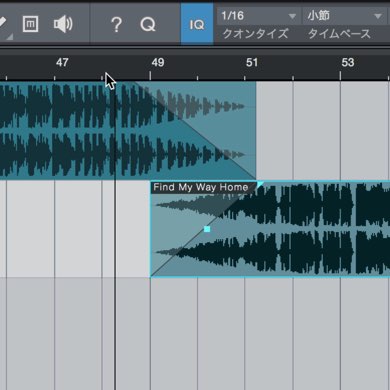Open the 小節 timebase dropdown

click(x=345, y=16)
